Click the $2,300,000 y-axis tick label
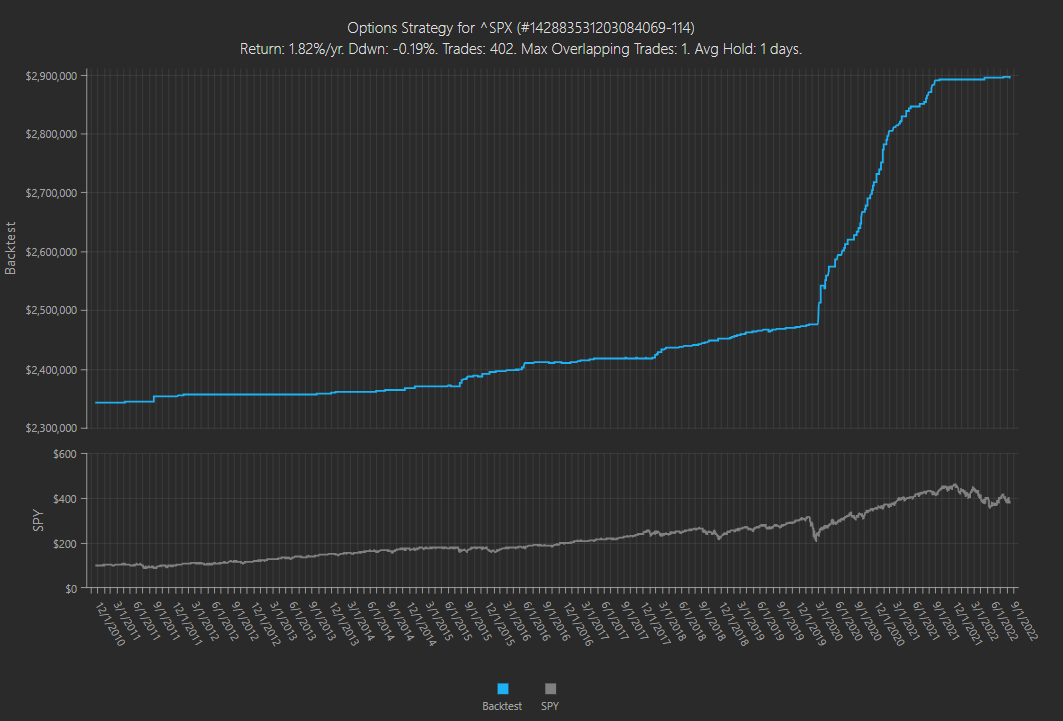 [52, 428]
